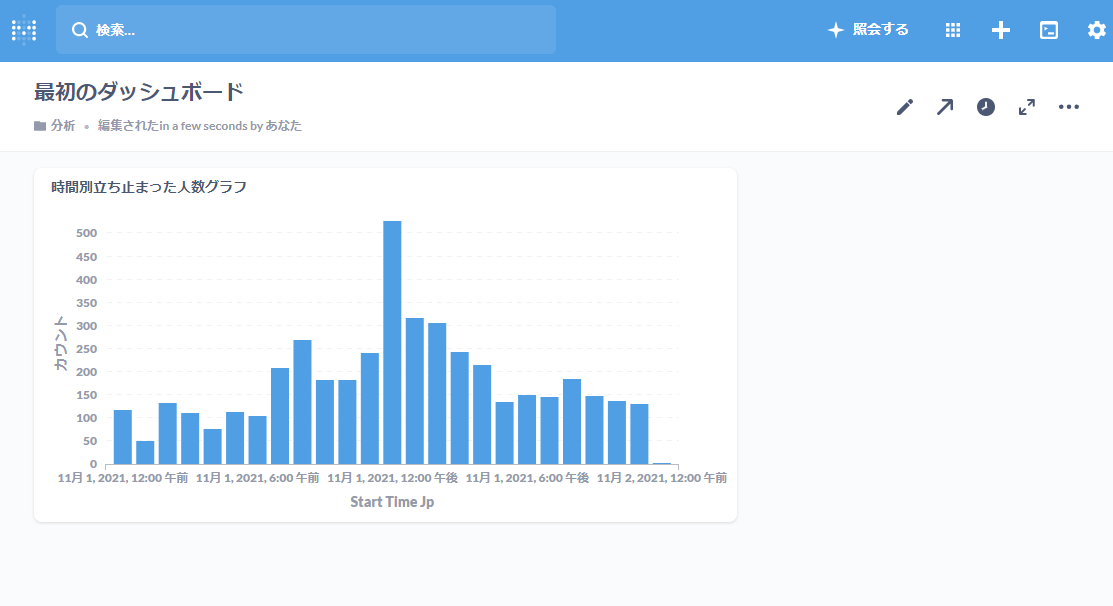This screenshot has width=1113, height=606.
Task: Click the magnifier icon in search bar
Action: point(80,30)
